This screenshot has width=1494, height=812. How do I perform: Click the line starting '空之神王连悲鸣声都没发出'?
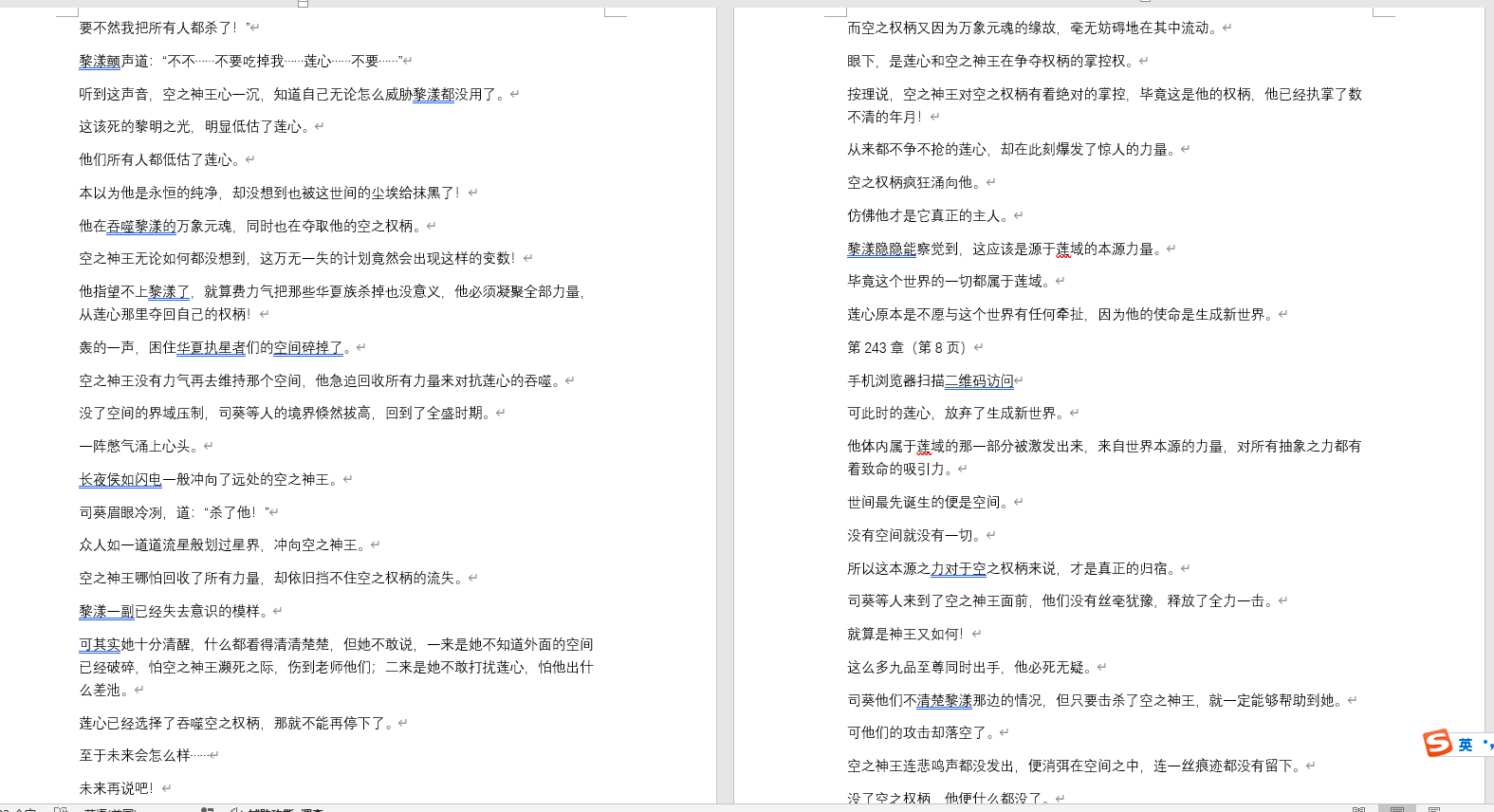(1076, 766)
